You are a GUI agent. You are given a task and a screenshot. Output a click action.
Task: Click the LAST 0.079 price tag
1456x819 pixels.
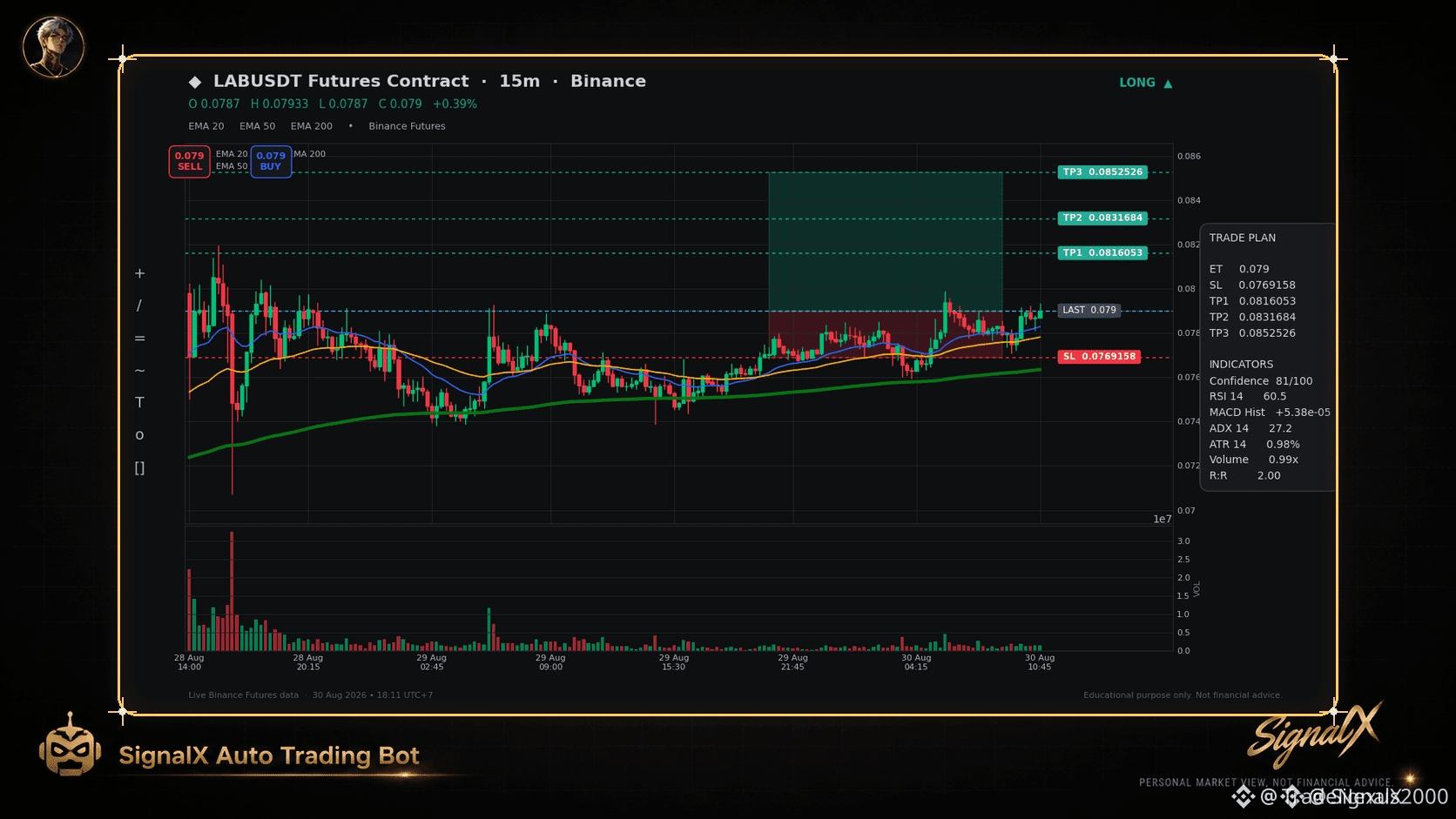tap(1089, 310)
